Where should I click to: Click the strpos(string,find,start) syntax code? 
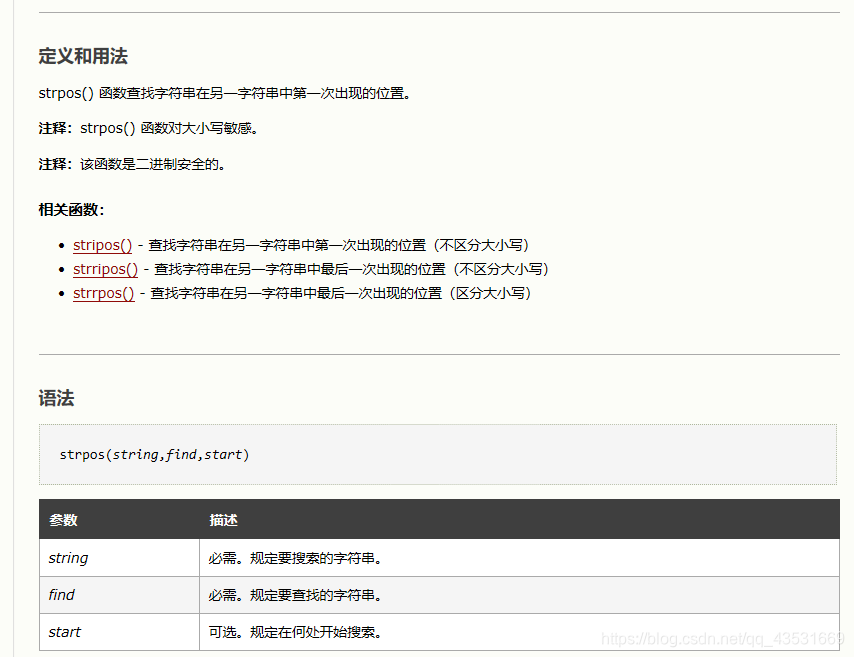154,454
